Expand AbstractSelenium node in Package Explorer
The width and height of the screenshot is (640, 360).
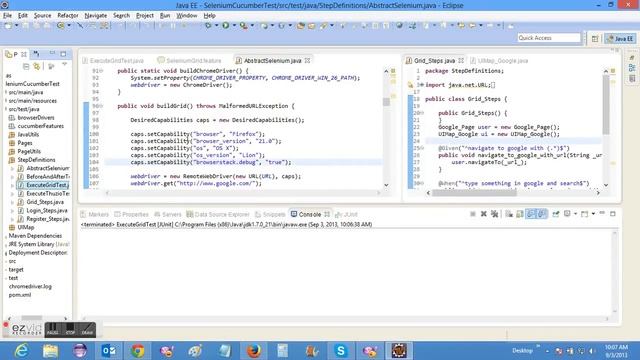[13, 168]
